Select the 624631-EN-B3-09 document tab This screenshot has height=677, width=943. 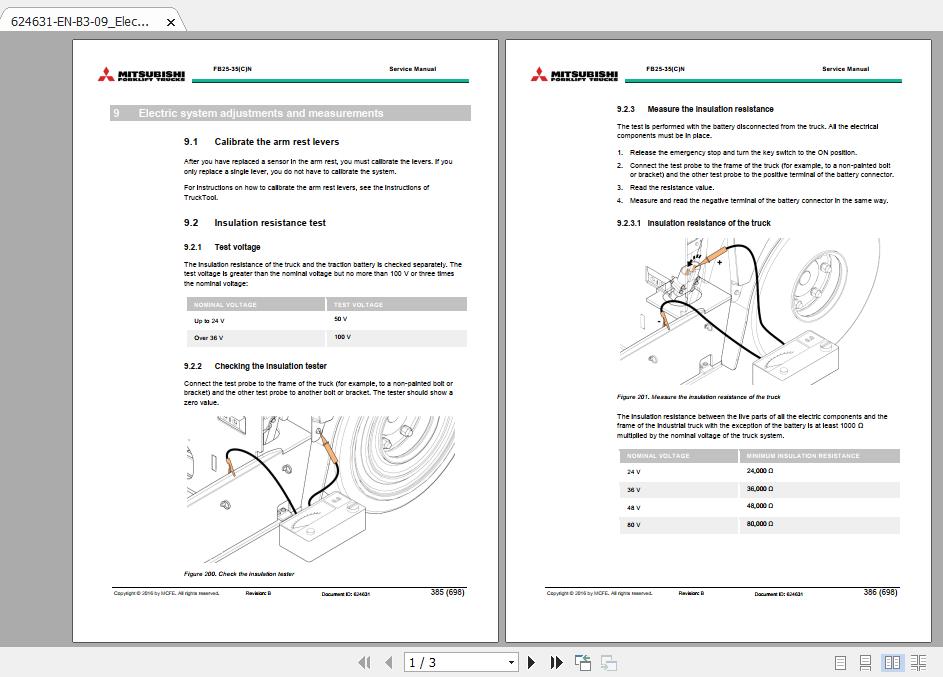80,21
